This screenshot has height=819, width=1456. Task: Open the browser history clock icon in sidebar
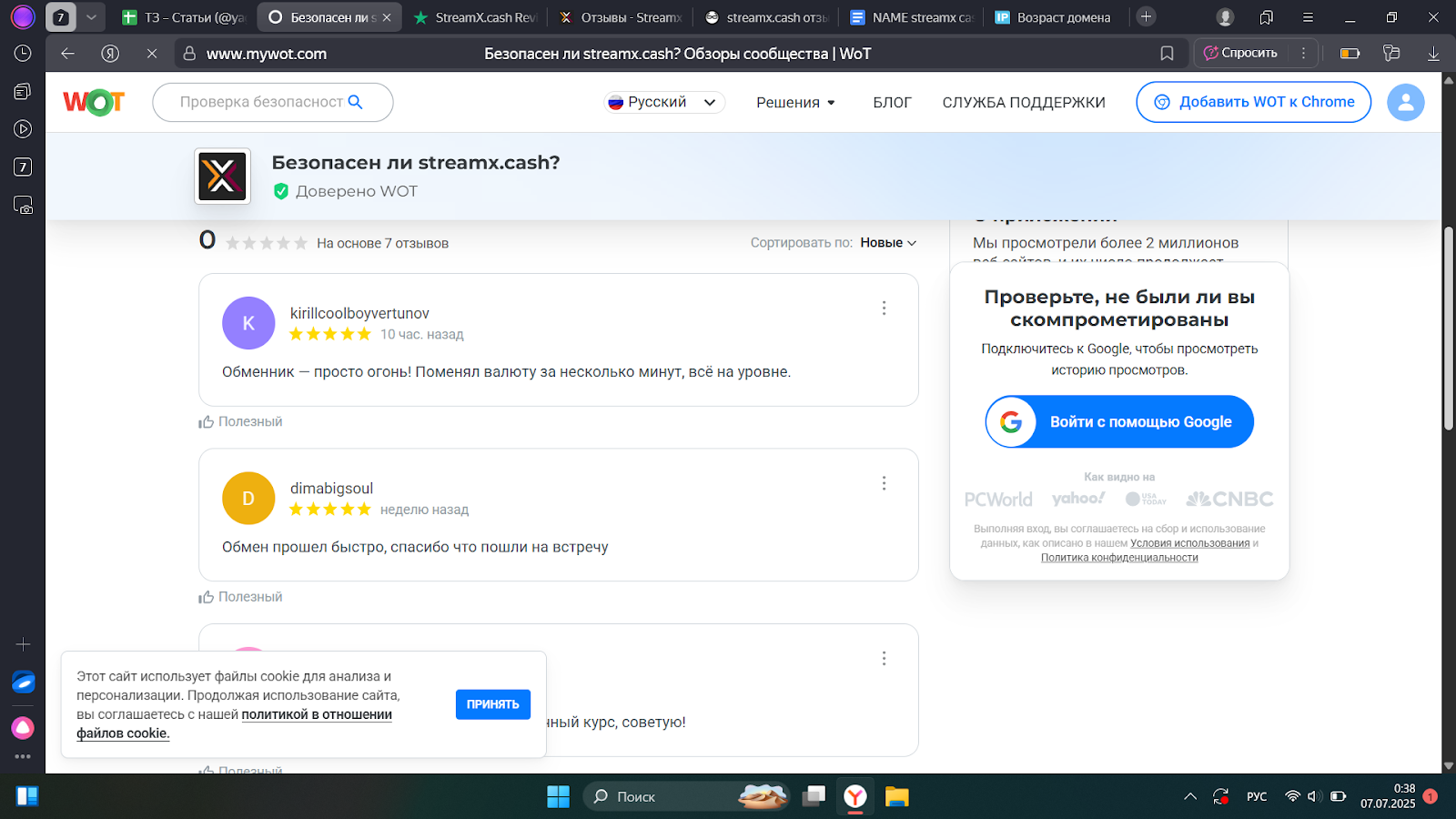coord(23,54)
